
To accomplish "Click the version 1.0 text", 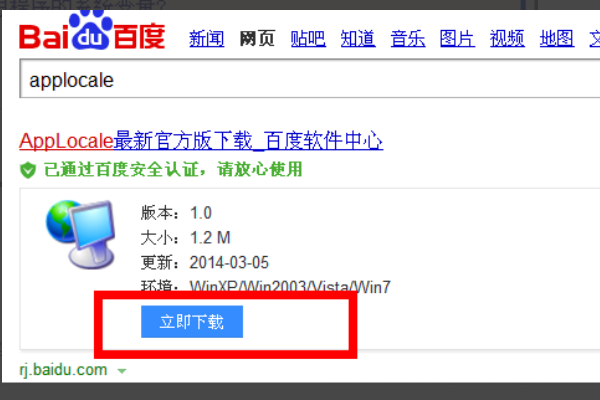I will [x=201, y=213].
